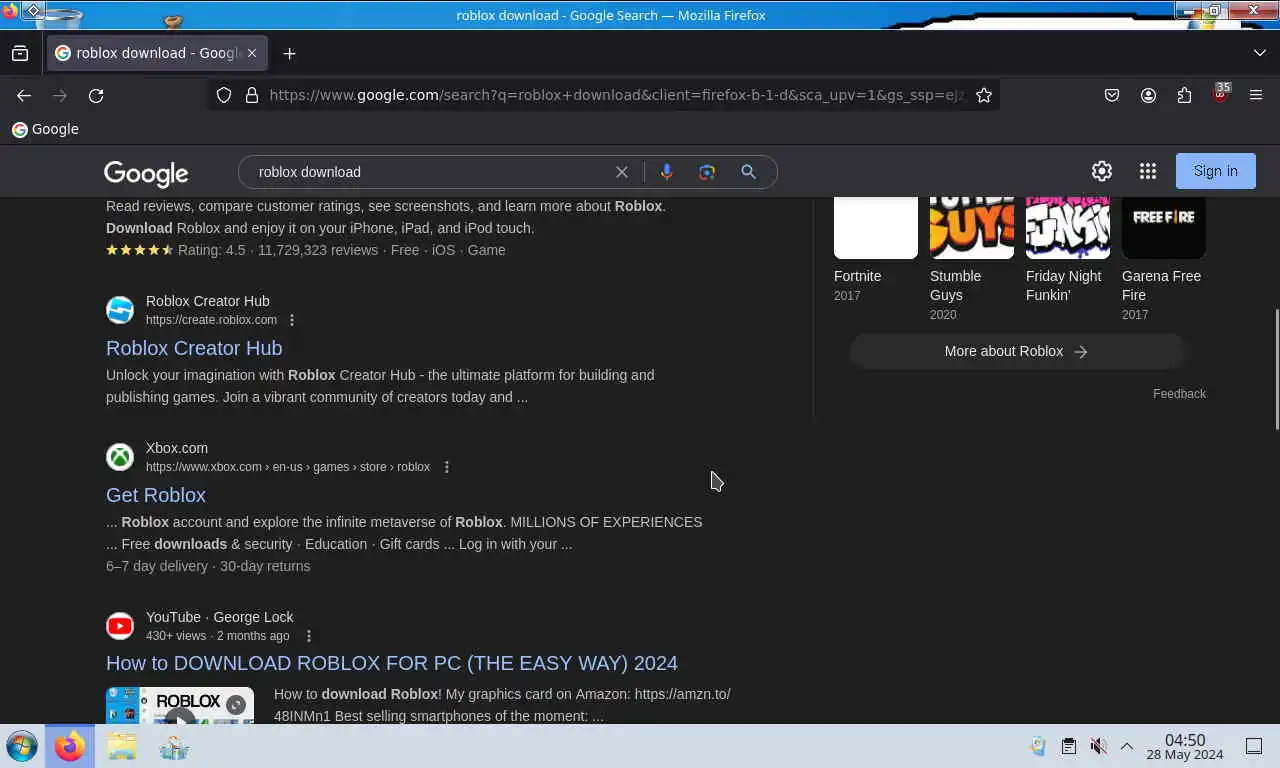Submit search with magnifier icon
This screenshot has height=768, width=1280.
748,172
